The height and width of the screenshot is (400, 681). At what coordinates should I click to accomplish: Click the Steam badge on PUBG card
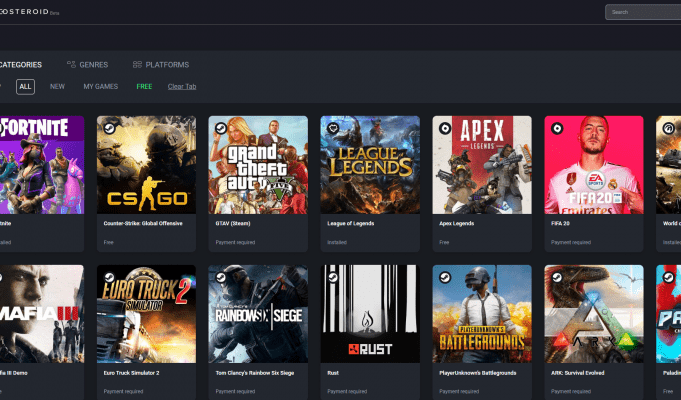pyautogui.click(x=445, y=278)
